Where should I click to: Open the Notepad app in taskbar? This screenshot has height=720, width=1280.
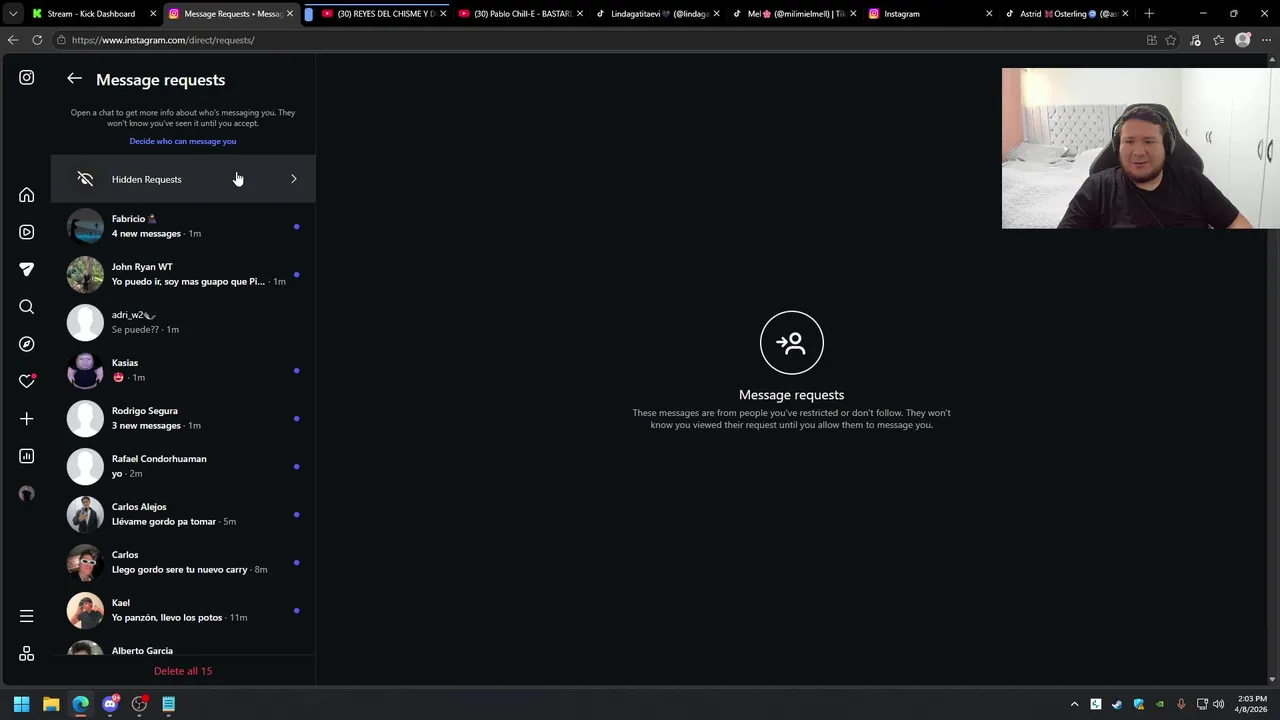click(x=169, y=704)
